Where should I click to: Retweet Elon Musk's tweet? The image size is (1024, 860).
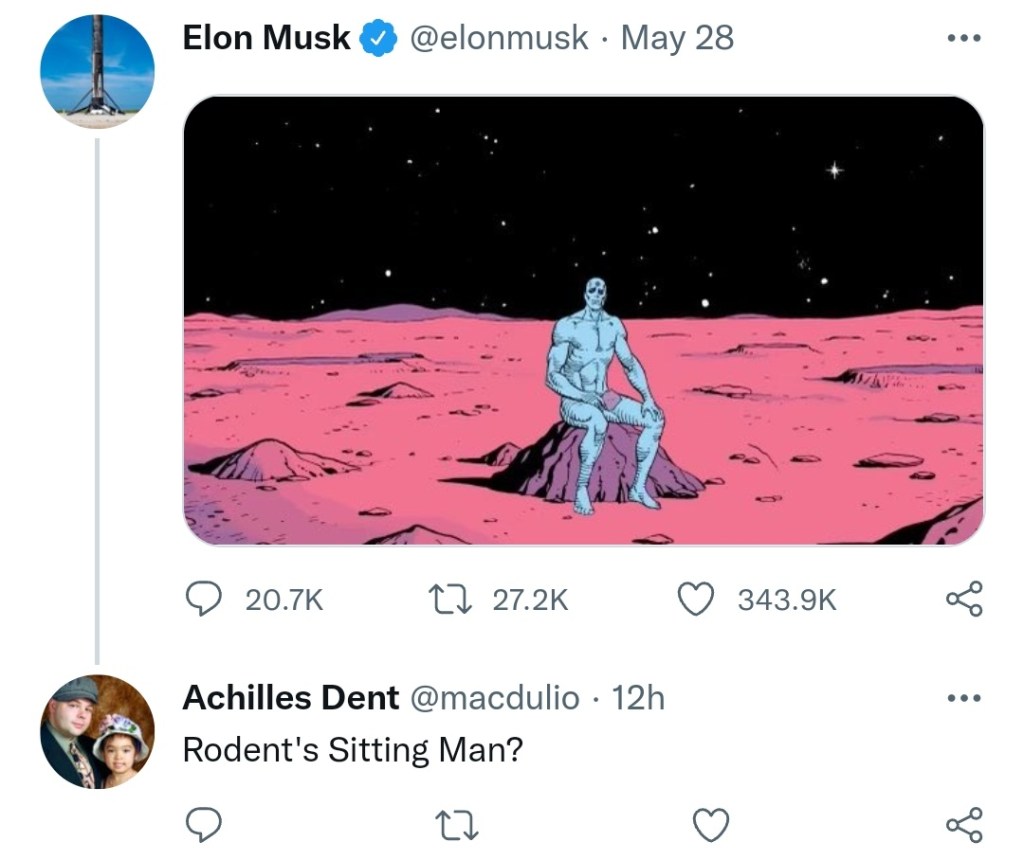pyautogui.click(x=440, y=599)
